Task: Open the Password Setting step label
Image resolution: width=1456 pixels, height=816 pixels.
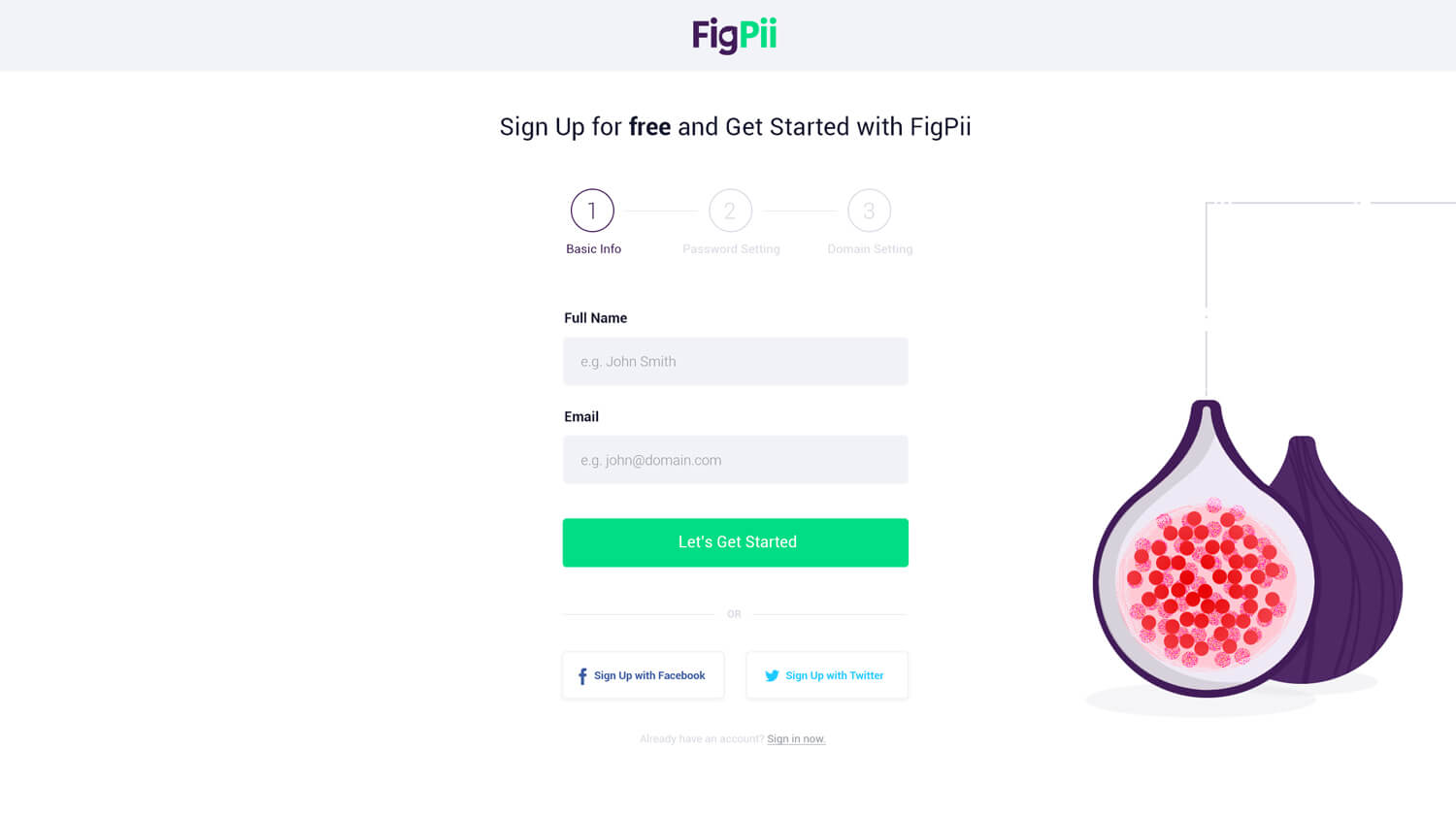Action: (x=731, y=249)
